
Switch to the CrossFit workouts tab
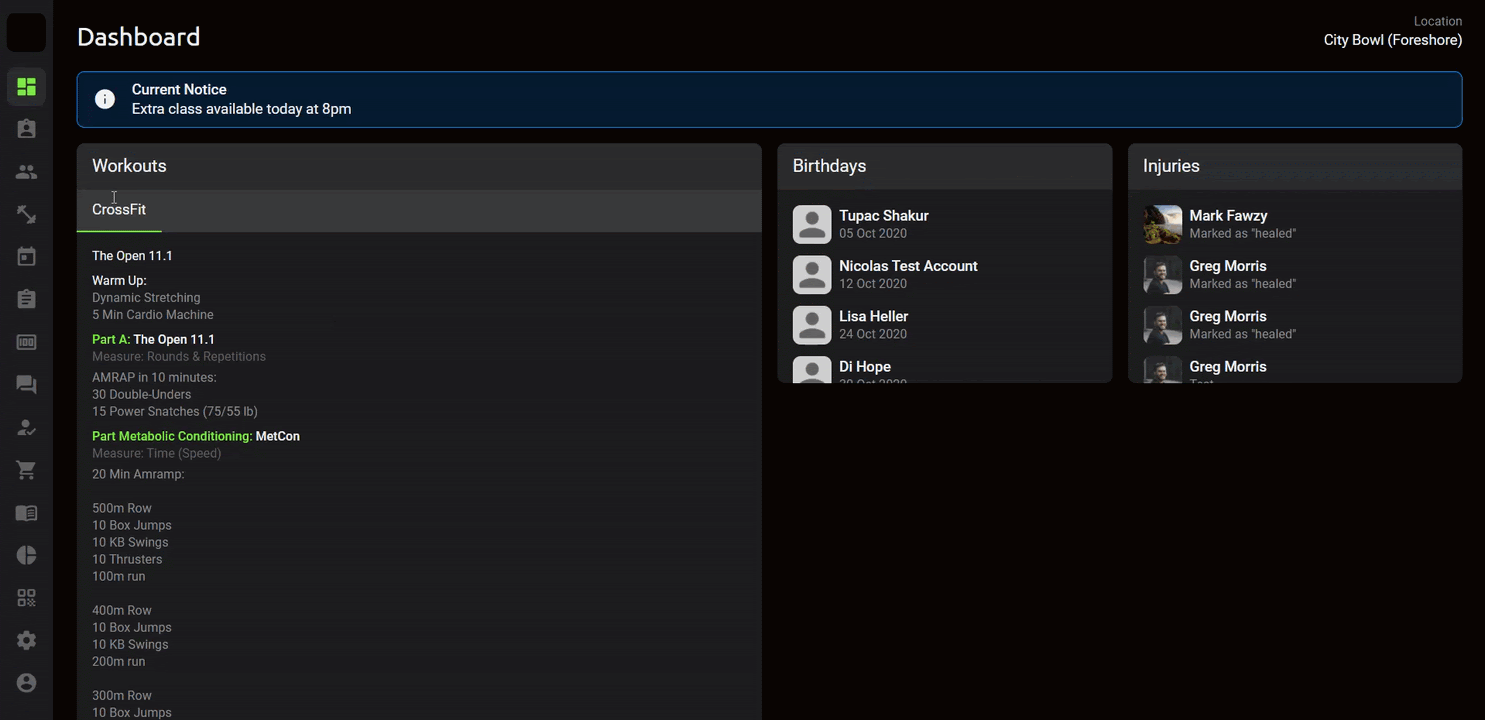point(119,210)
